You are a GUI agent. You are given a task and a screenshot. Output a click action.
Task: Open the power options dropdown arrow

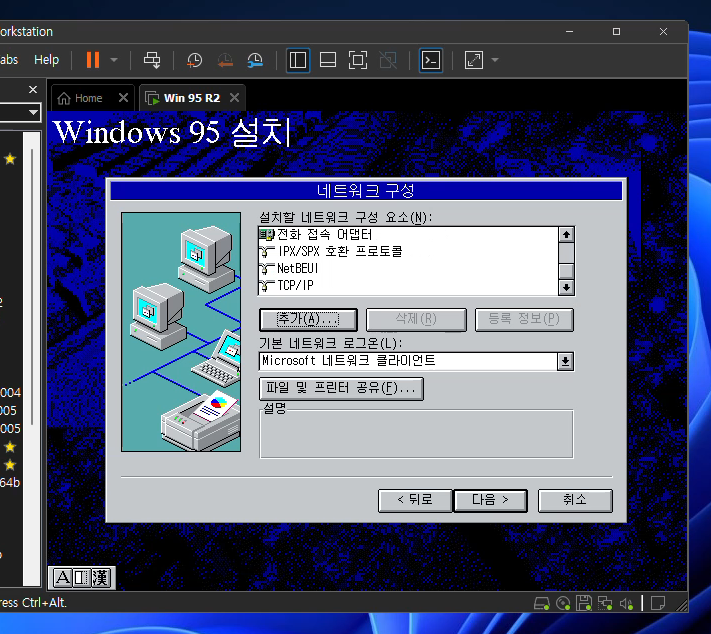pos(114,60)
